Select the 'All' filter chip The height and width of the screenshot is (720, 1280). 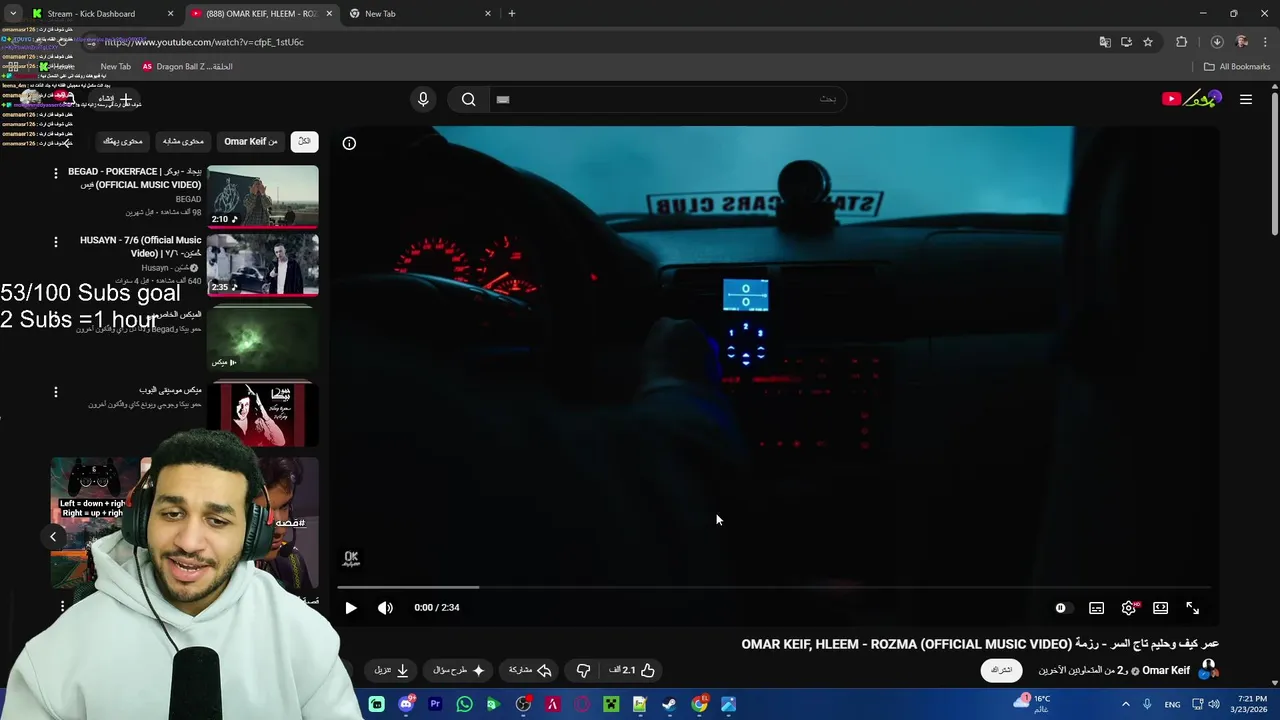click(304, 141)
